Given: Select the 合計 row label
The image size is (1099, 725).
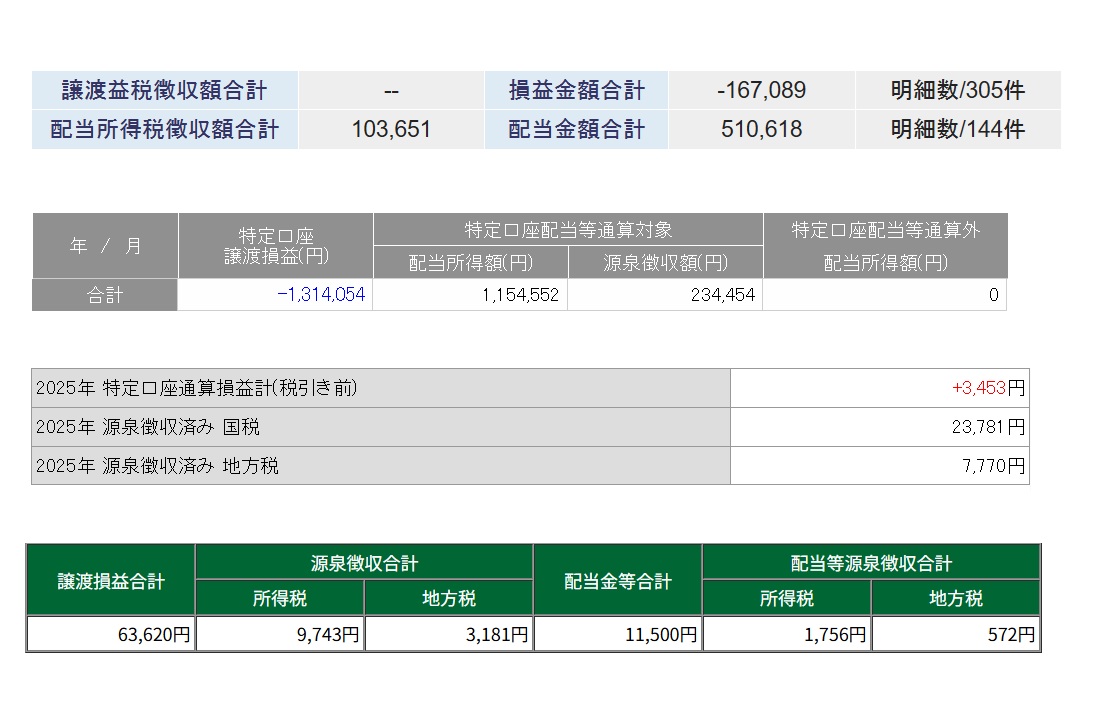Looking at the screenshot, I should coord(105,295).
